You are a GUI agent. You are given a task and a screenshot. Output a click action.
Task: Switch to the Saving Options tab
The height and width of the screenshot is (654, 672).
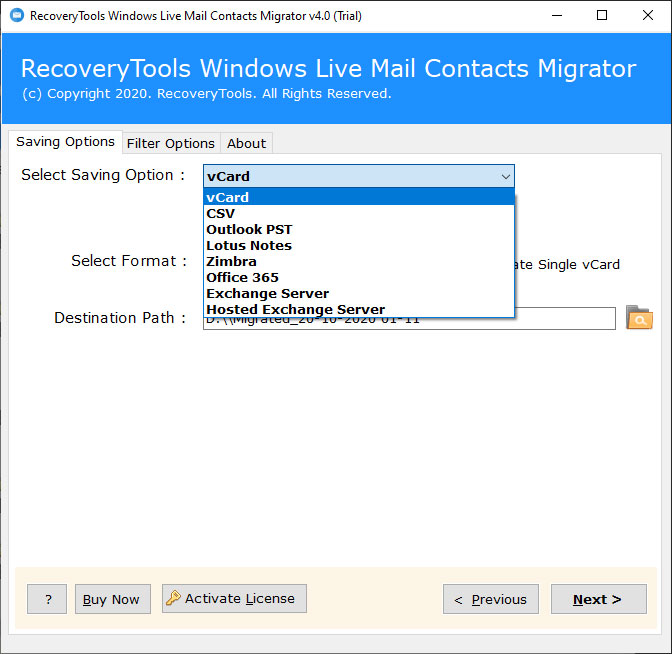[x=65, y=142]
